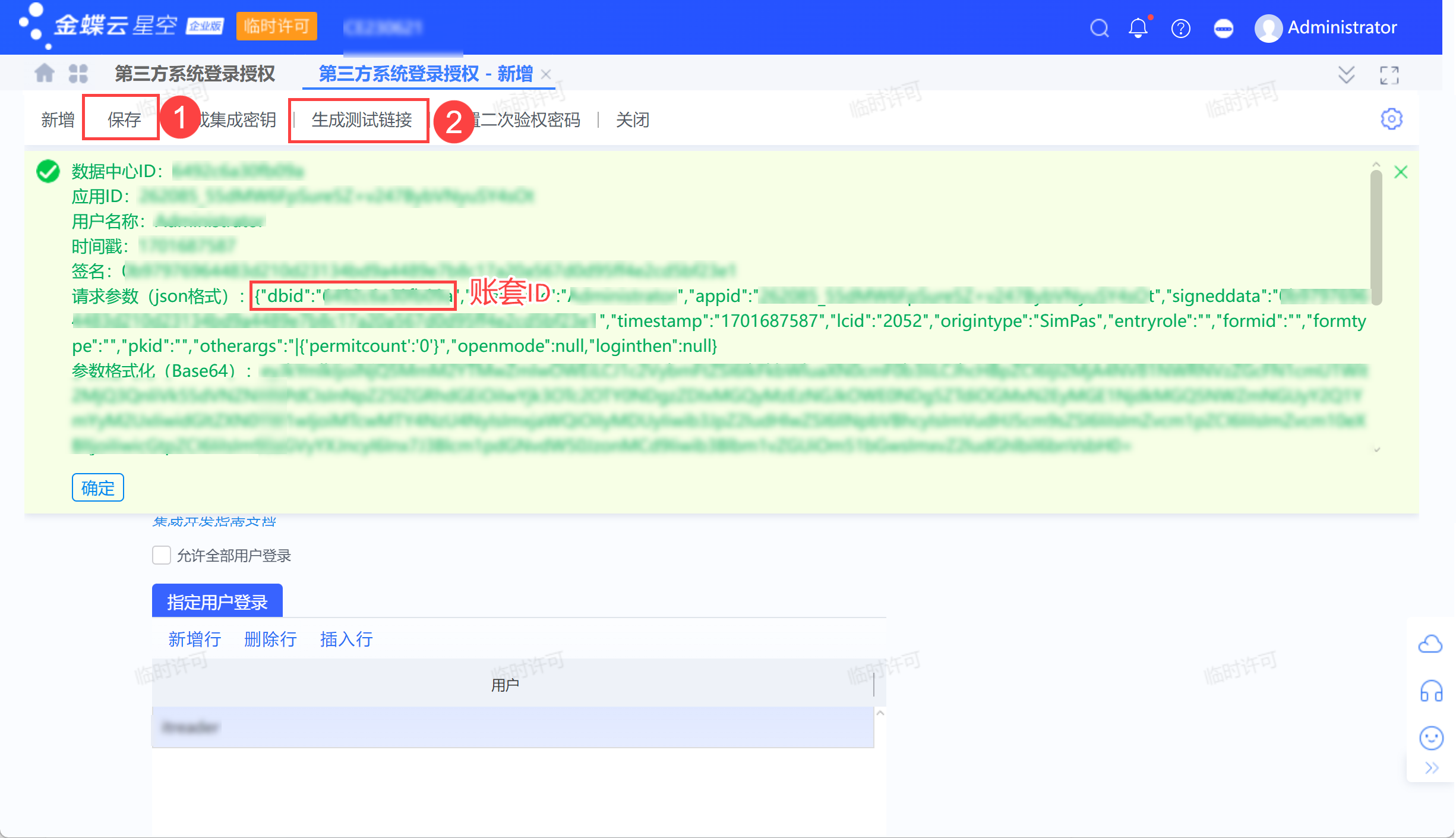
Task: Enter fullscreen with the expand icon
Action: [x=1389, y=74]
